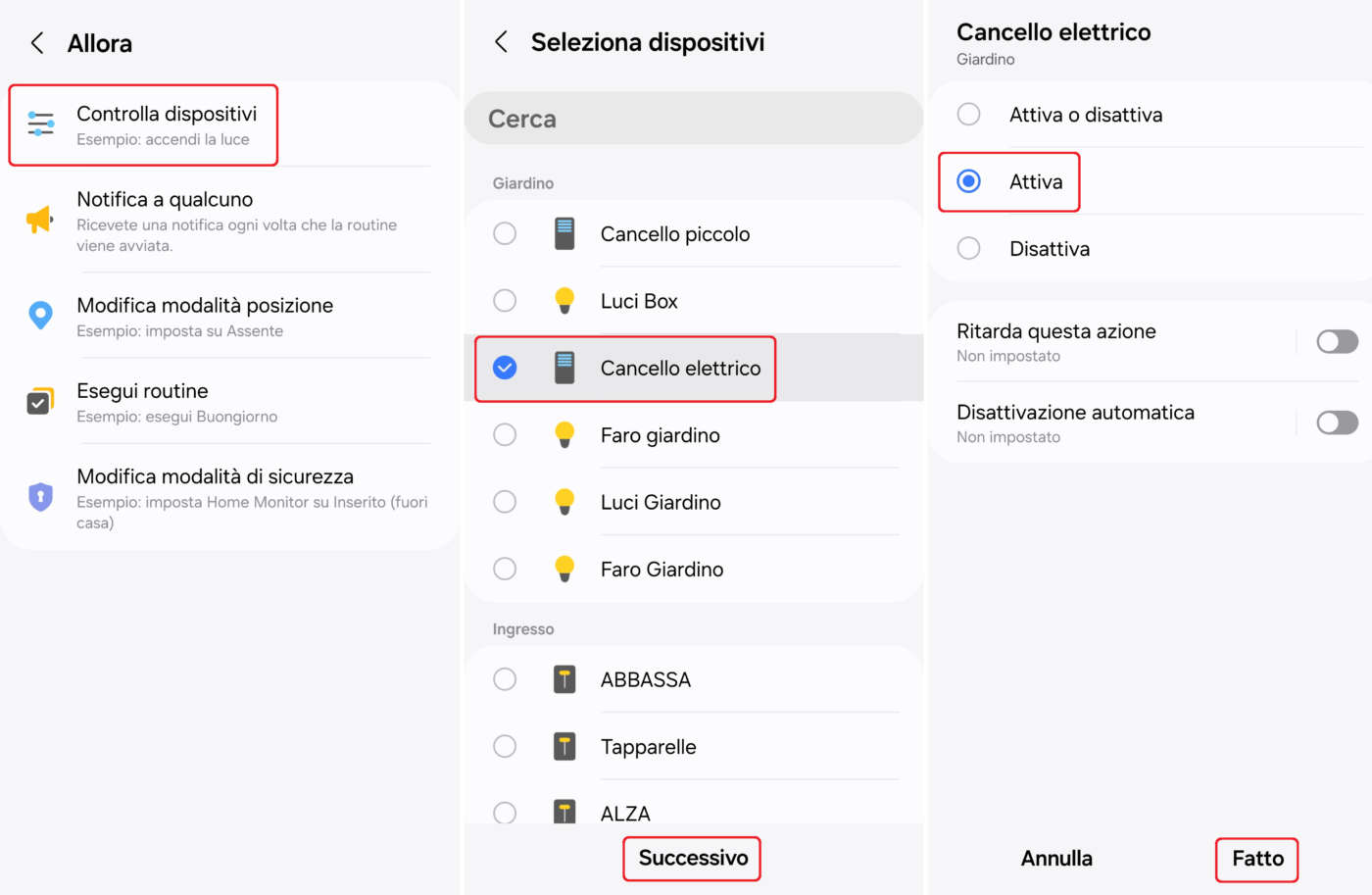Screen dimensions: 1372x895
Task: Choose the Attiva o disattiva option
Action: (968, 115)
